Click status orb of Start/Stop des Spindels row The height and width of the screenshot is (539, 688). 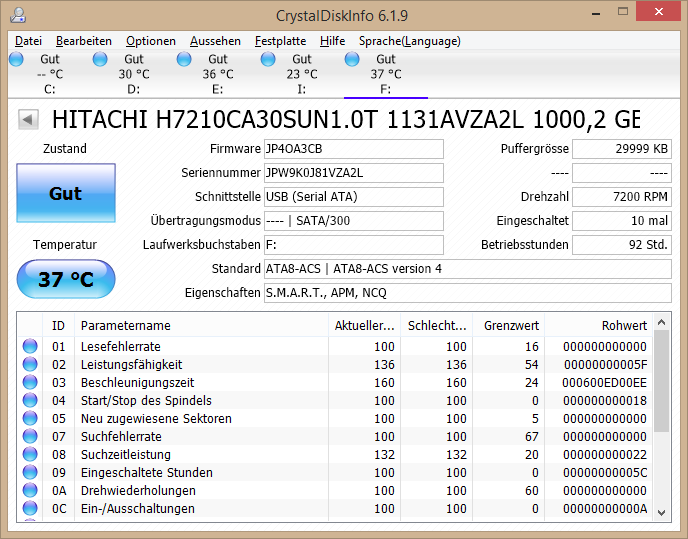click(30, 400)
